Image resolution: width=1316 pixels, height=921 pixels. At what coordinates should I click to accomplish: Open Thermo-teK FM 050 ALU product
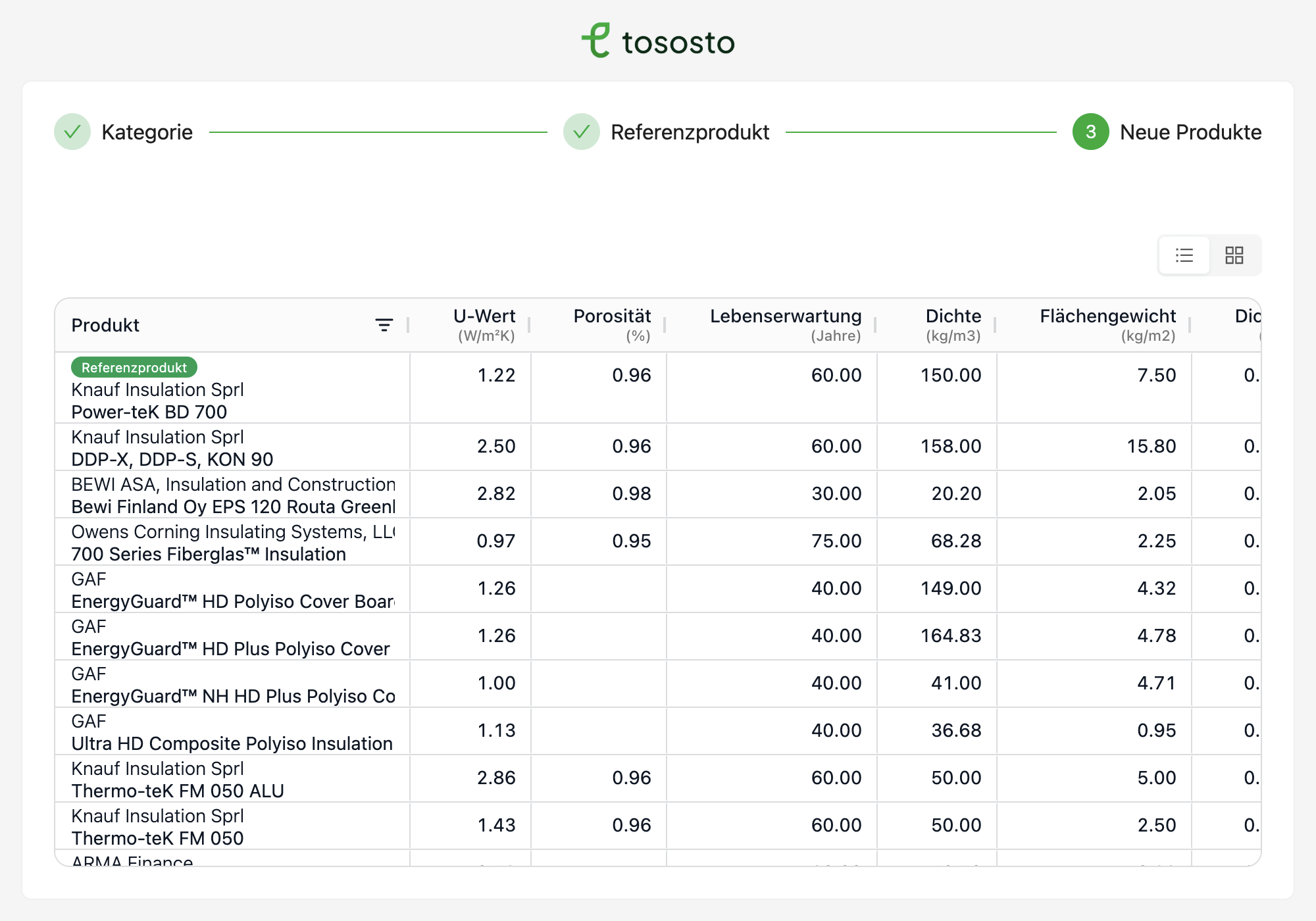point(178,790)
